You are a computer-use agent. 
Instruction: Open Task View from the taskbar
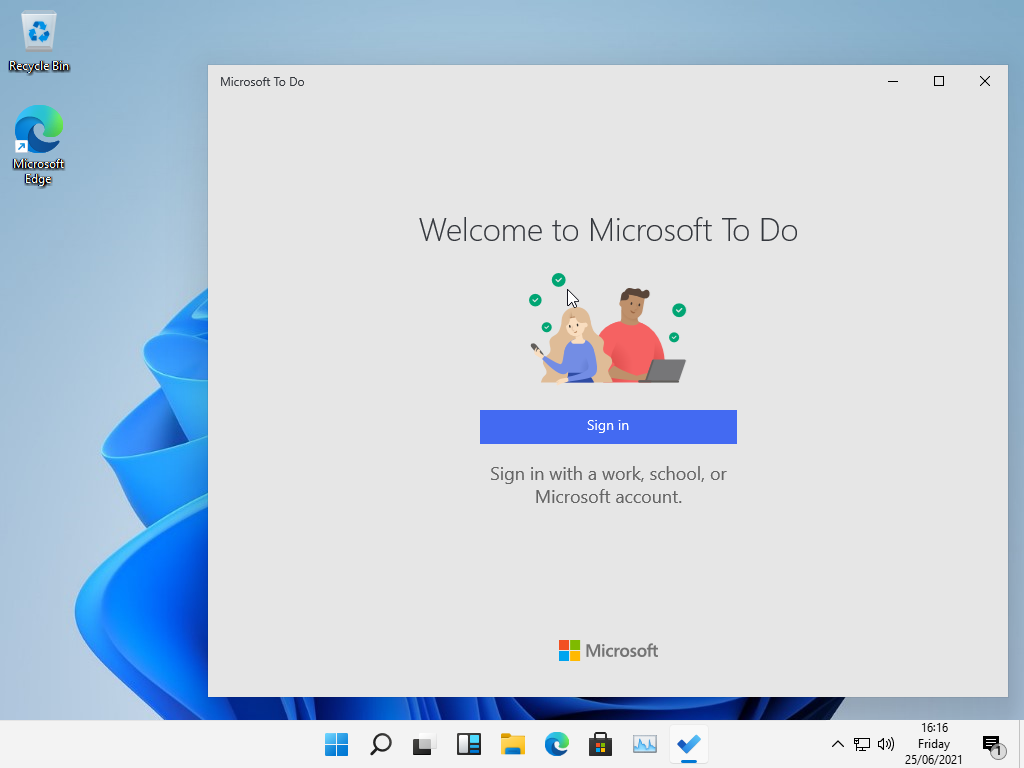425,744
